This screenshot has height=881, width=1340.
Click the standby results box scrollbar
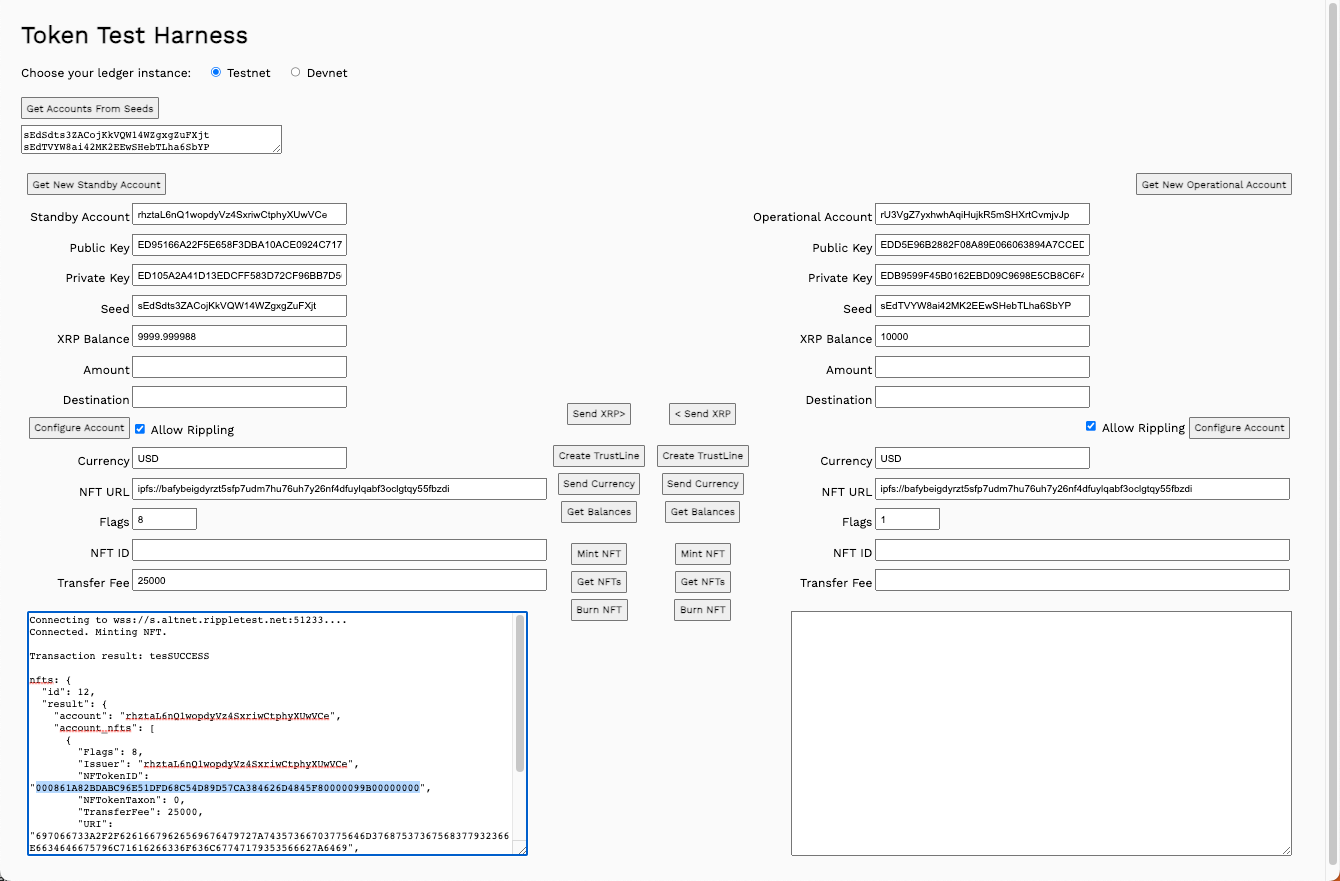tap(519, 700)
